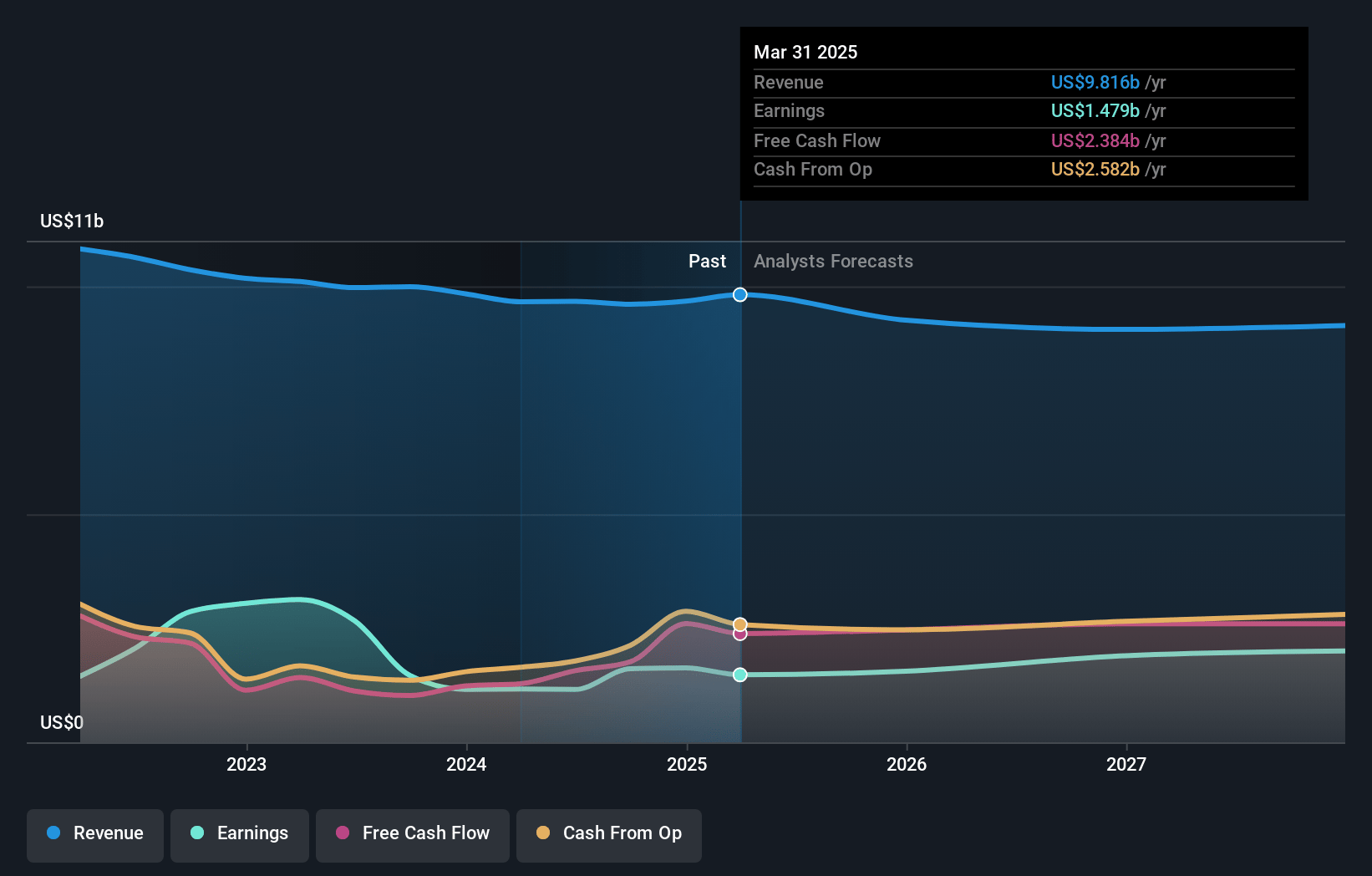The image size is (1372, 876).
Task: Click the orange Cash From Op data point
Action: click(740, 624)
